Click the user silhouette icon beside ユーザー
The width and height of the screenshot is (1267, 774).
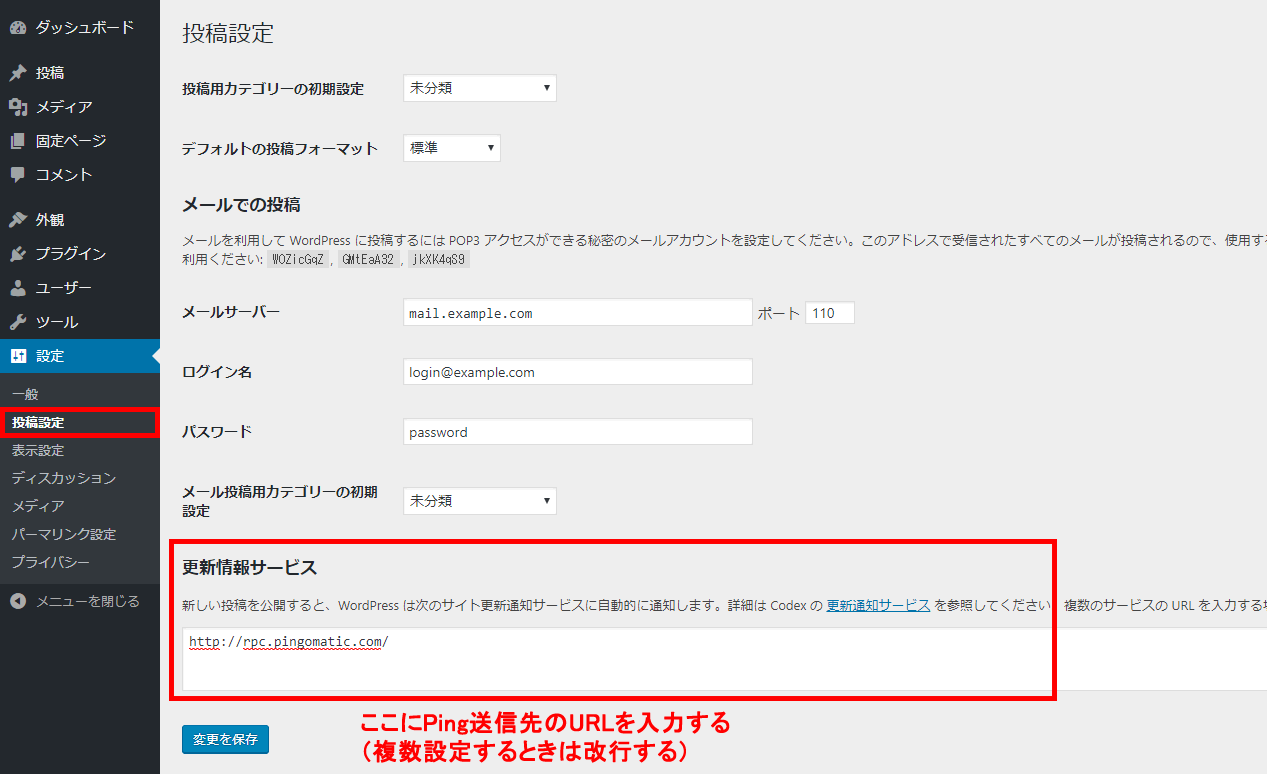coord(18,288)
